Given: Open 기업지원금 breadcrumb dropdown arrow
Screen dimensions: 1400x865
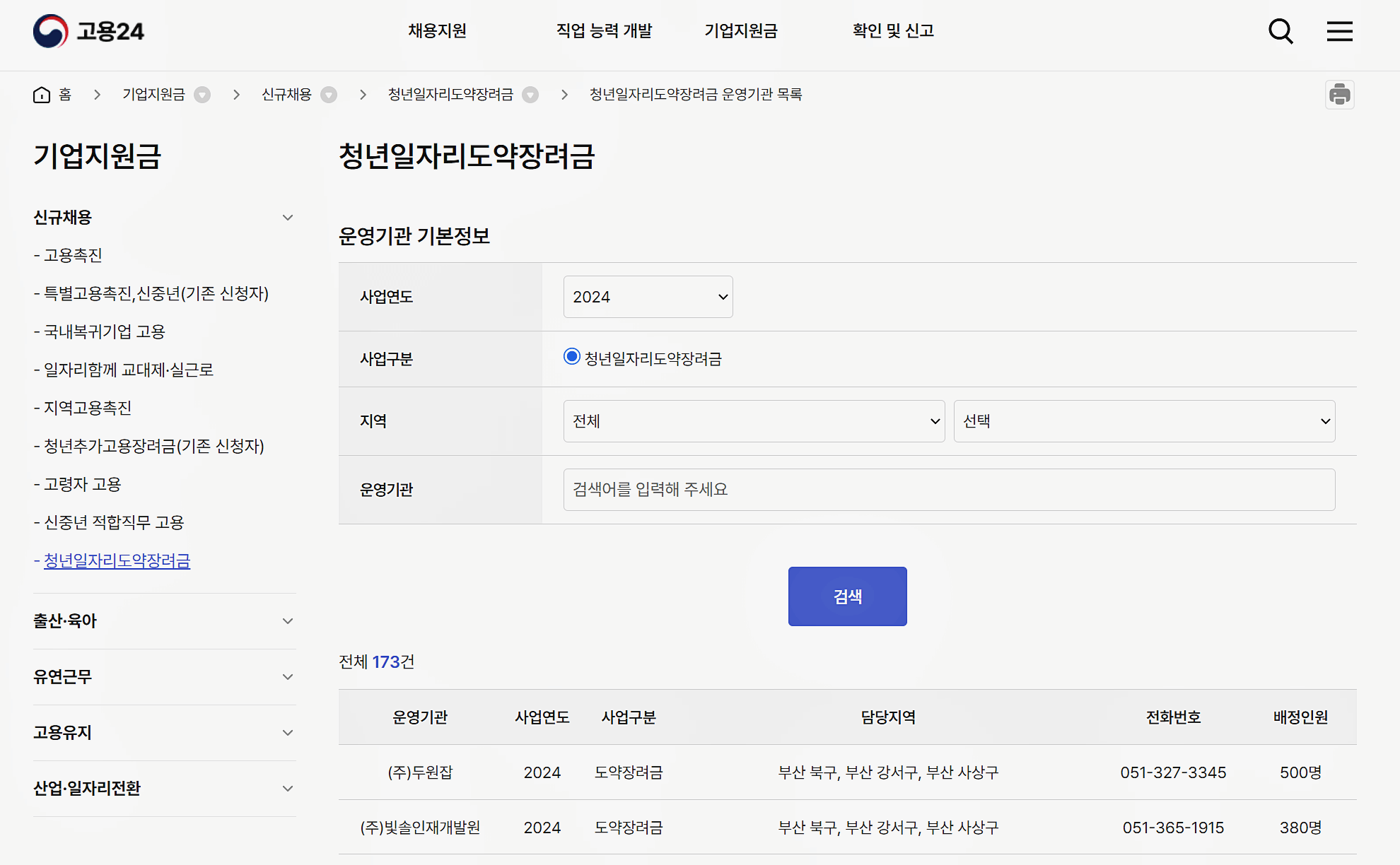Looking at the screenshot, I should [202, 95].
